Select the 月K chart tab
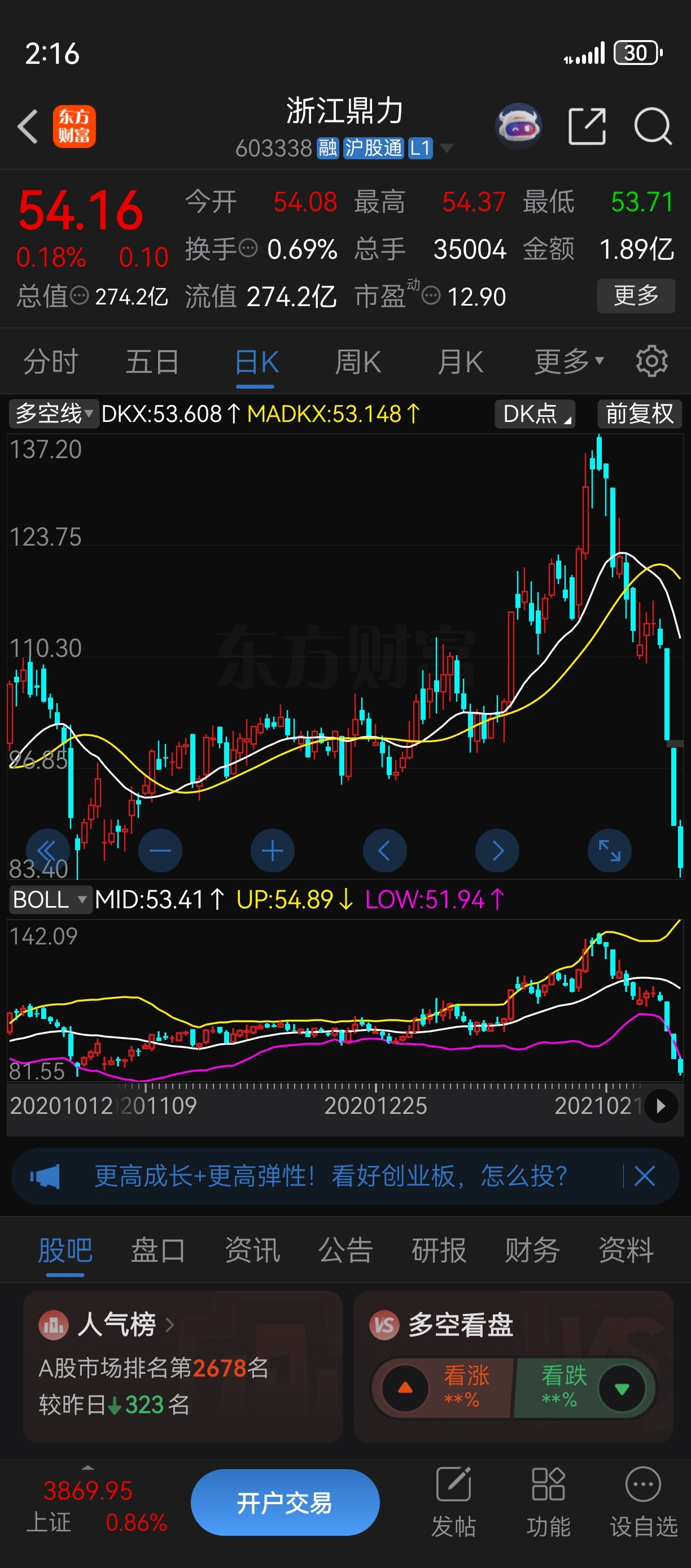 pos(461,361)
